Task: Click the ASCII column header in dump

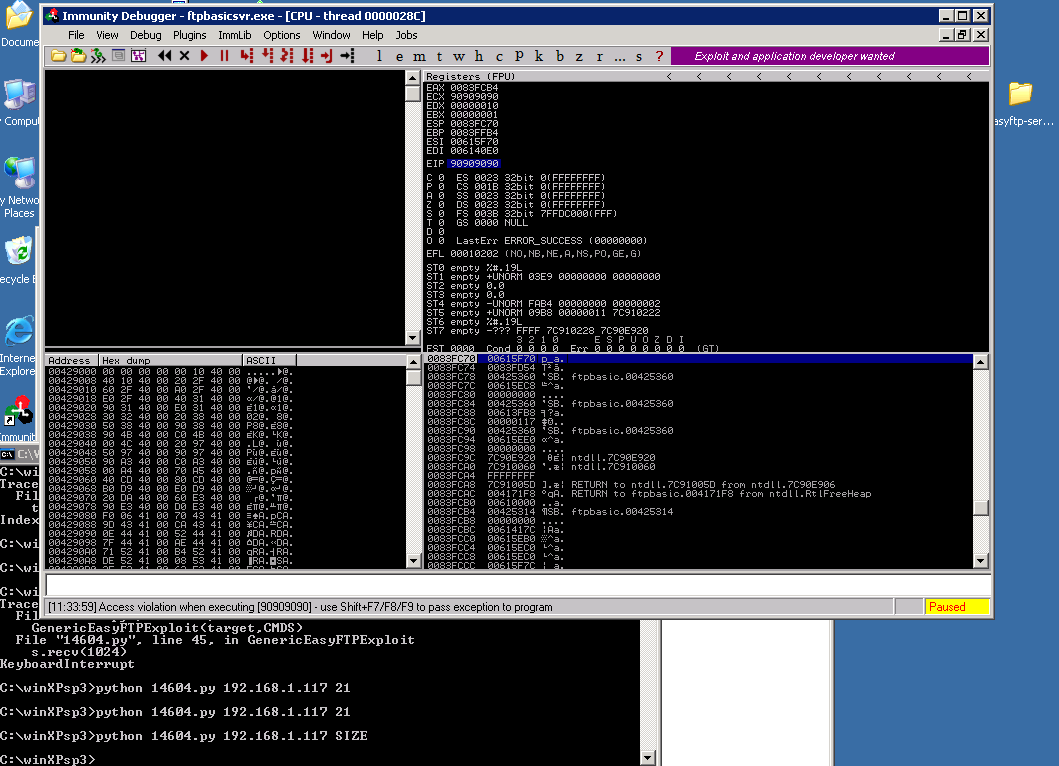Action: (x=269, y=360)
